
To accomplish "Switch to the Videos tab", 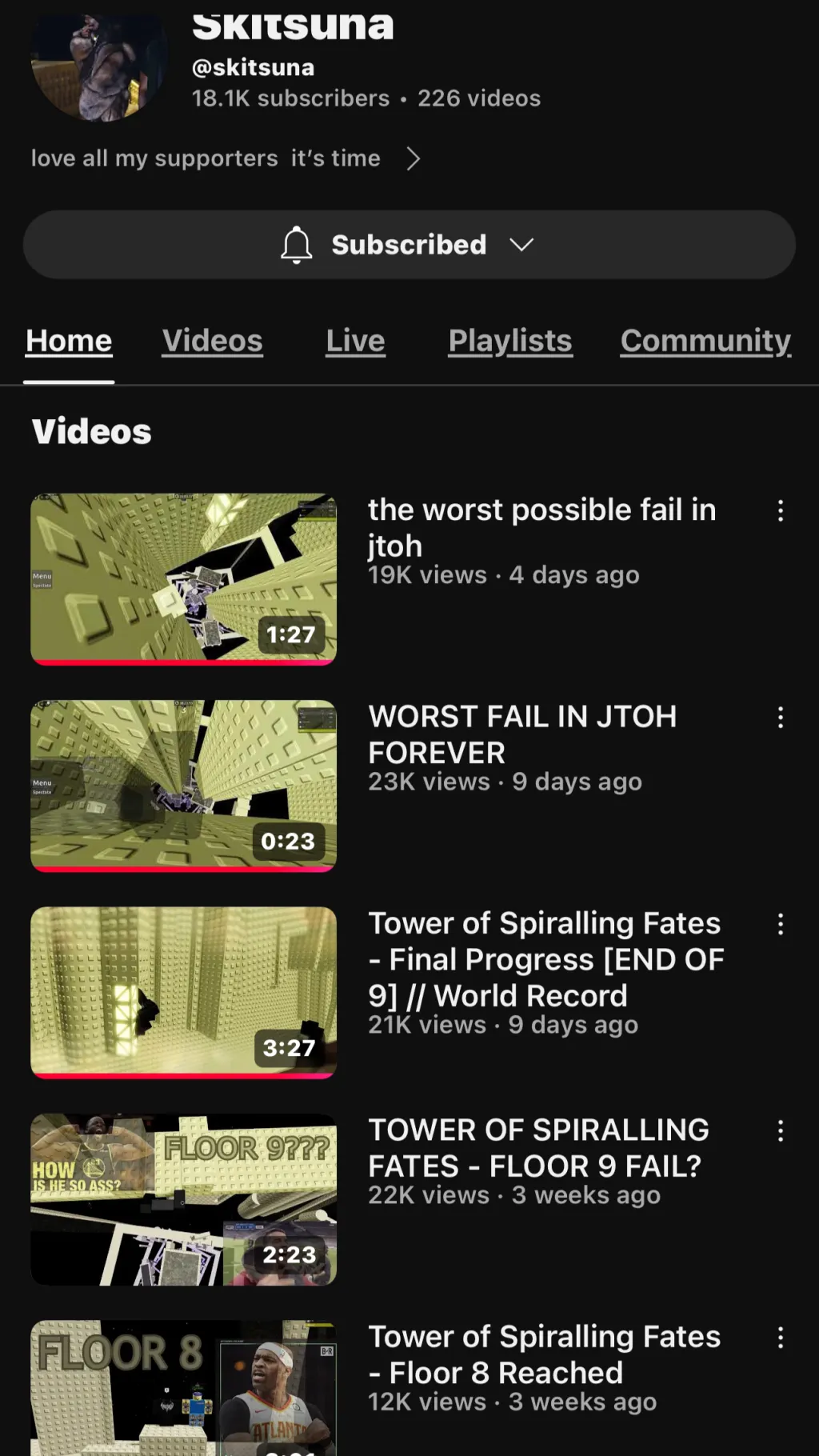I will click(x=212, y=341).
